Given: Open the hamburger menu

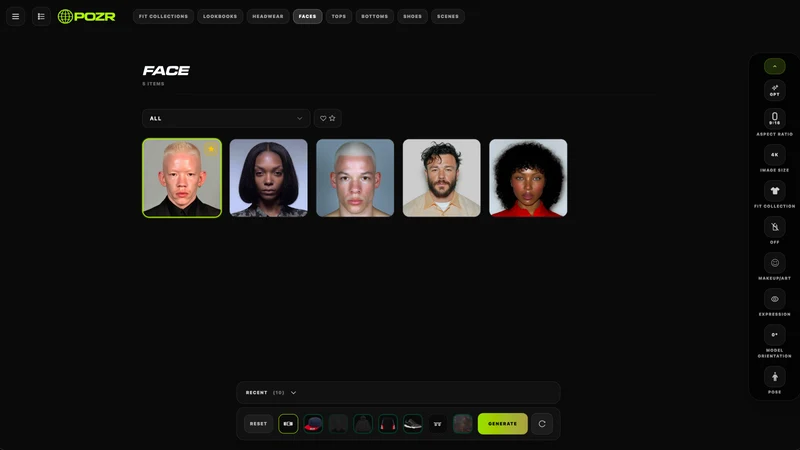Looking at the screenshot, I should 15,16.
